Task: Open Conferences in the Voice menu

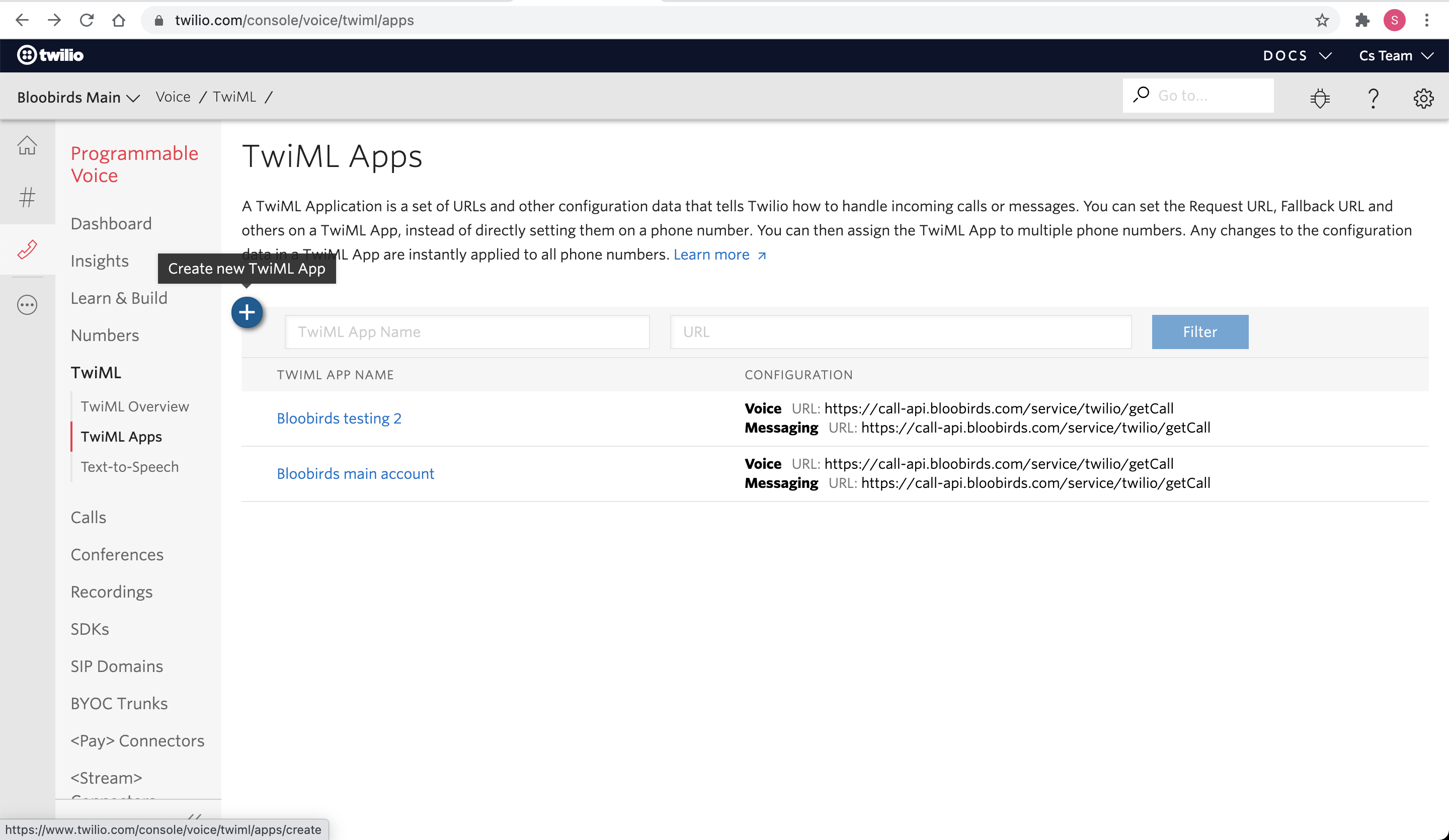Action: click(x=117, y=554)
